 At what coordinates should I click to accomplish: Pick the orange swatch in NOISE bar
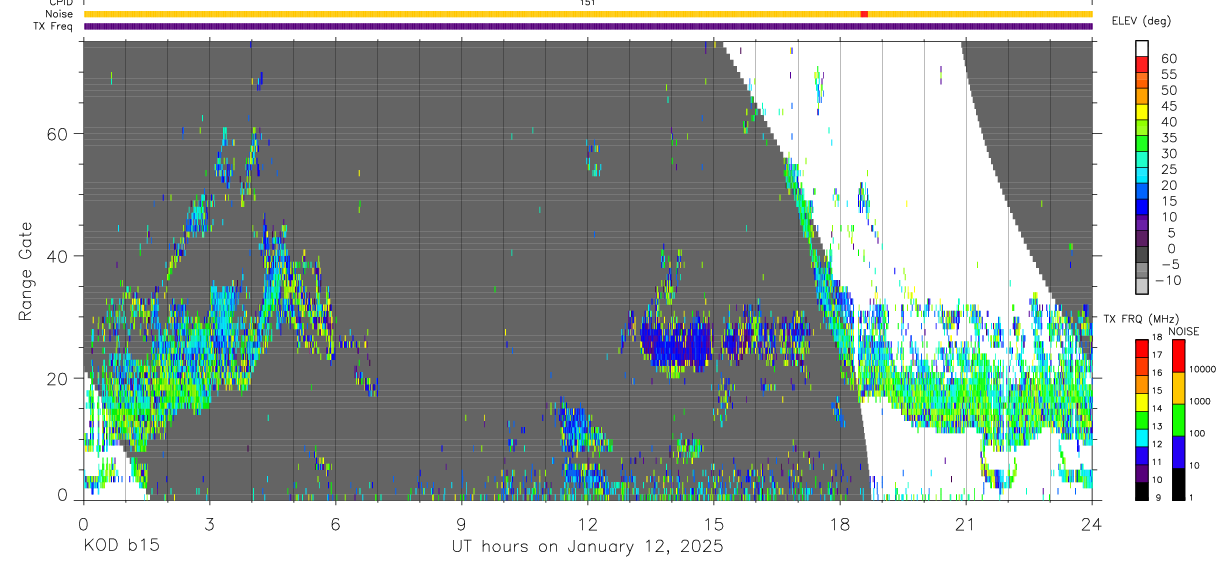point(1178,388)
